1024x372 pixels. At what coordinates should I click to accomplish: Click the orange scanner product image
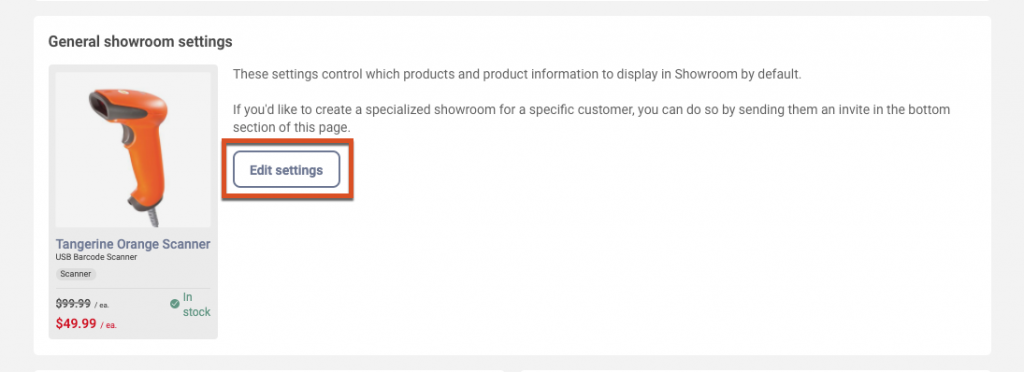click(133, 149)
